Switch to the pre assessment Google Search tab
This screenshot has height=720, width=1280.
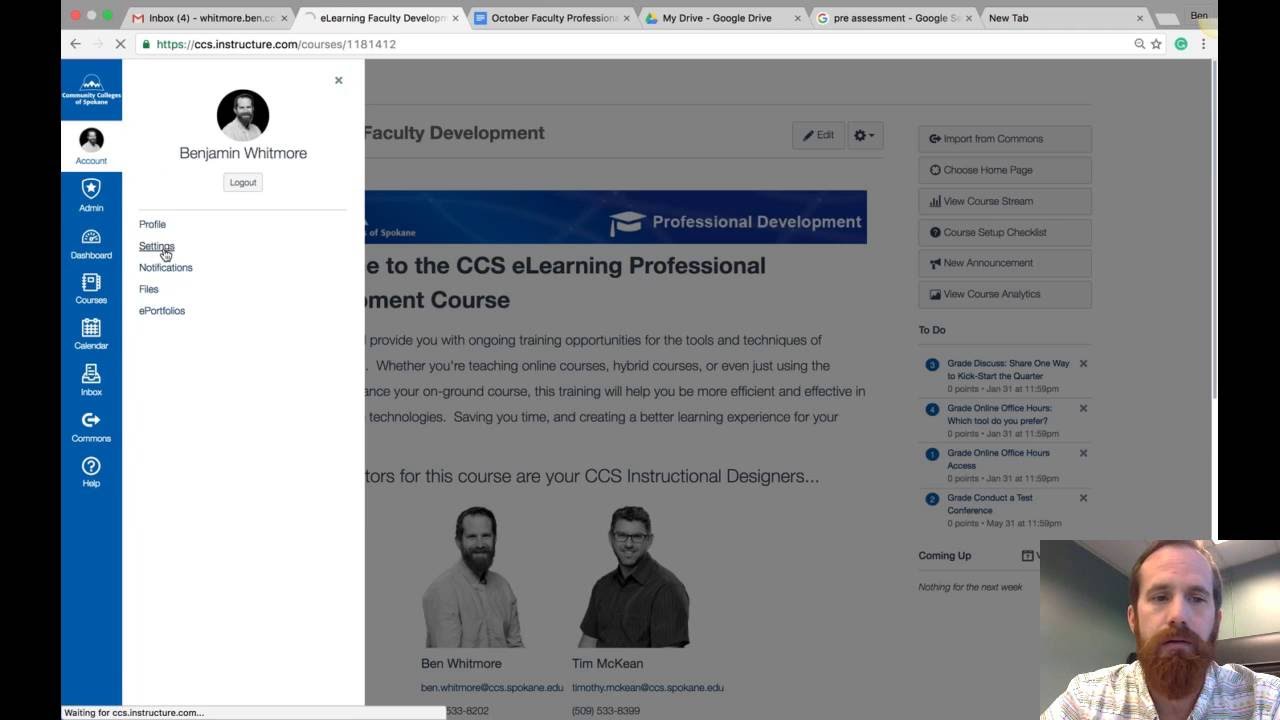pyautogui.click(x=895, y=18)
